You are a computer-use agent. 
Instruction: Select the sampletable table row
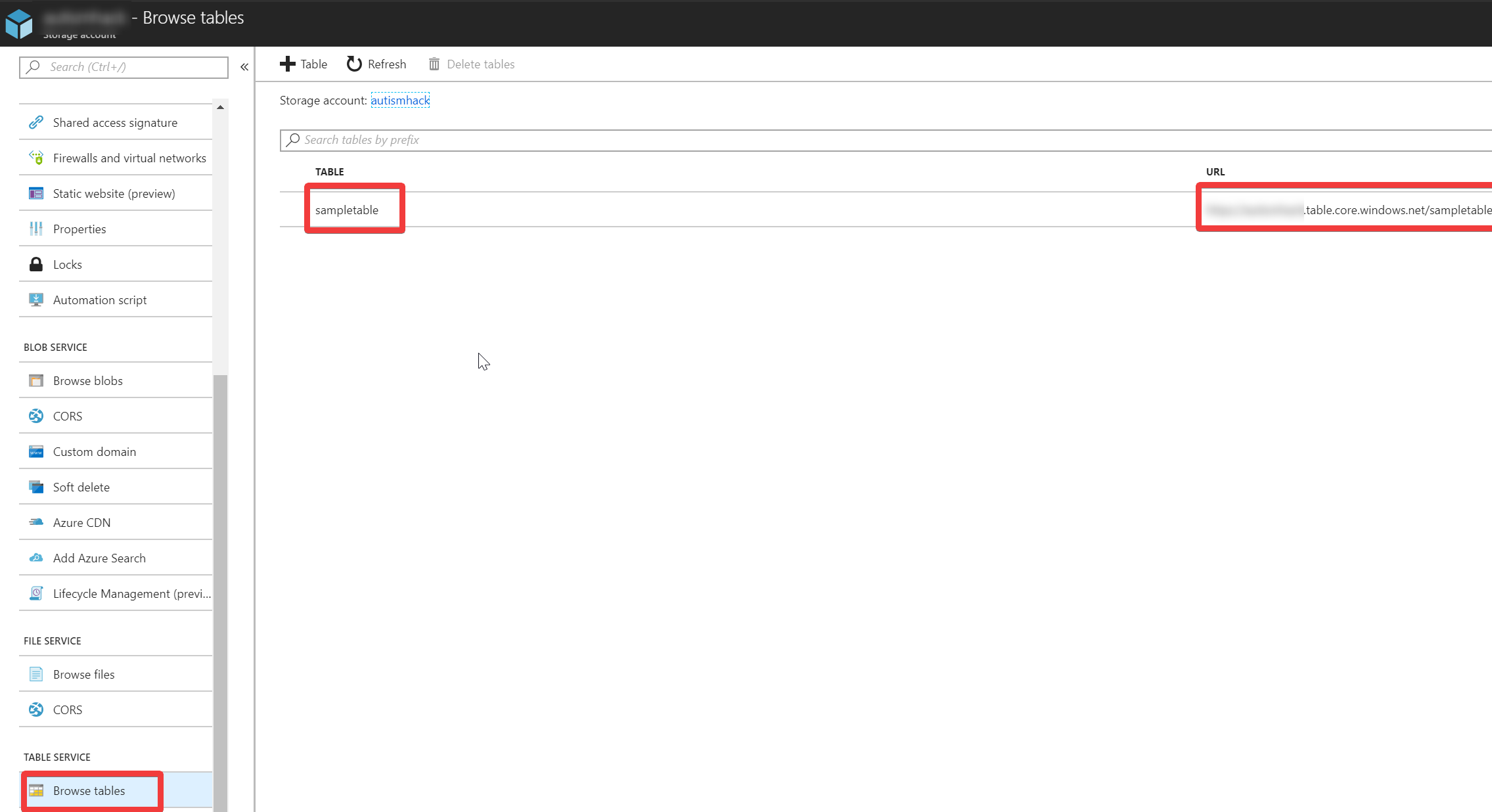pyautogui.click(x=346, y=209)
